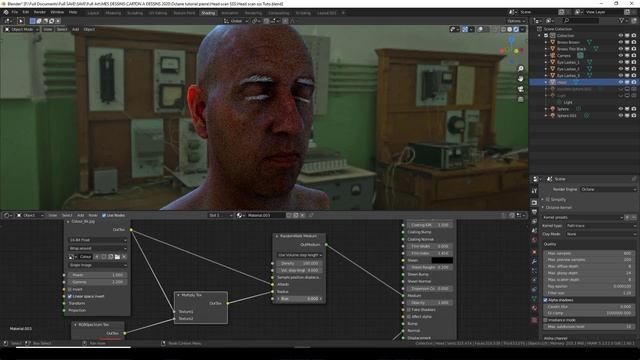Select Eye Lashes_1 in the outliner

click(568, 62)
